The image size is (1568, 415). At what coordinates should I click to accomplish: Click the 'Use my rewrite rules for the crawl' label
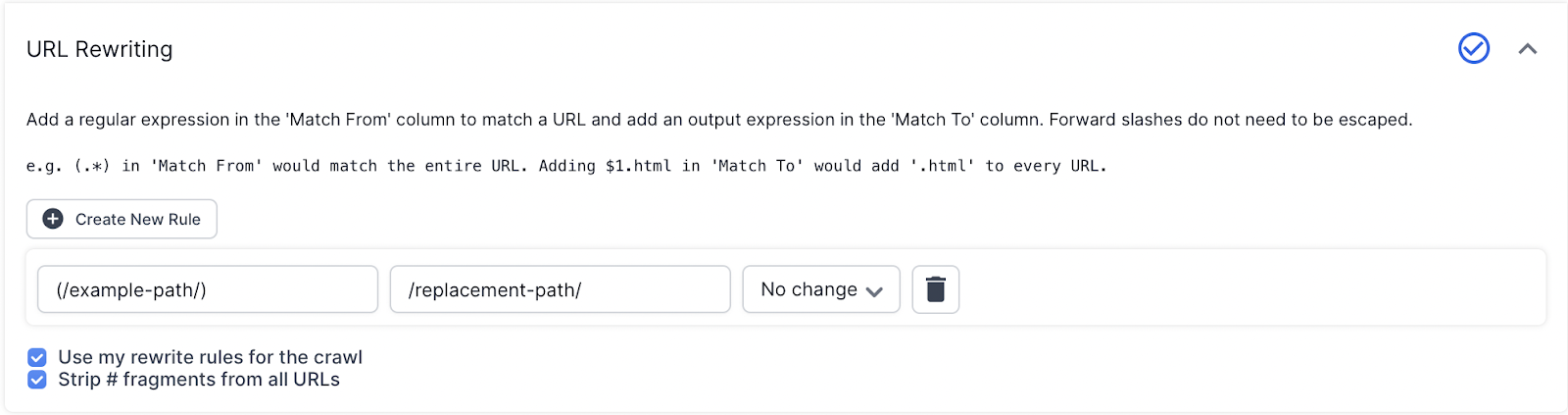pyautogui.click(x=210, y=357)
